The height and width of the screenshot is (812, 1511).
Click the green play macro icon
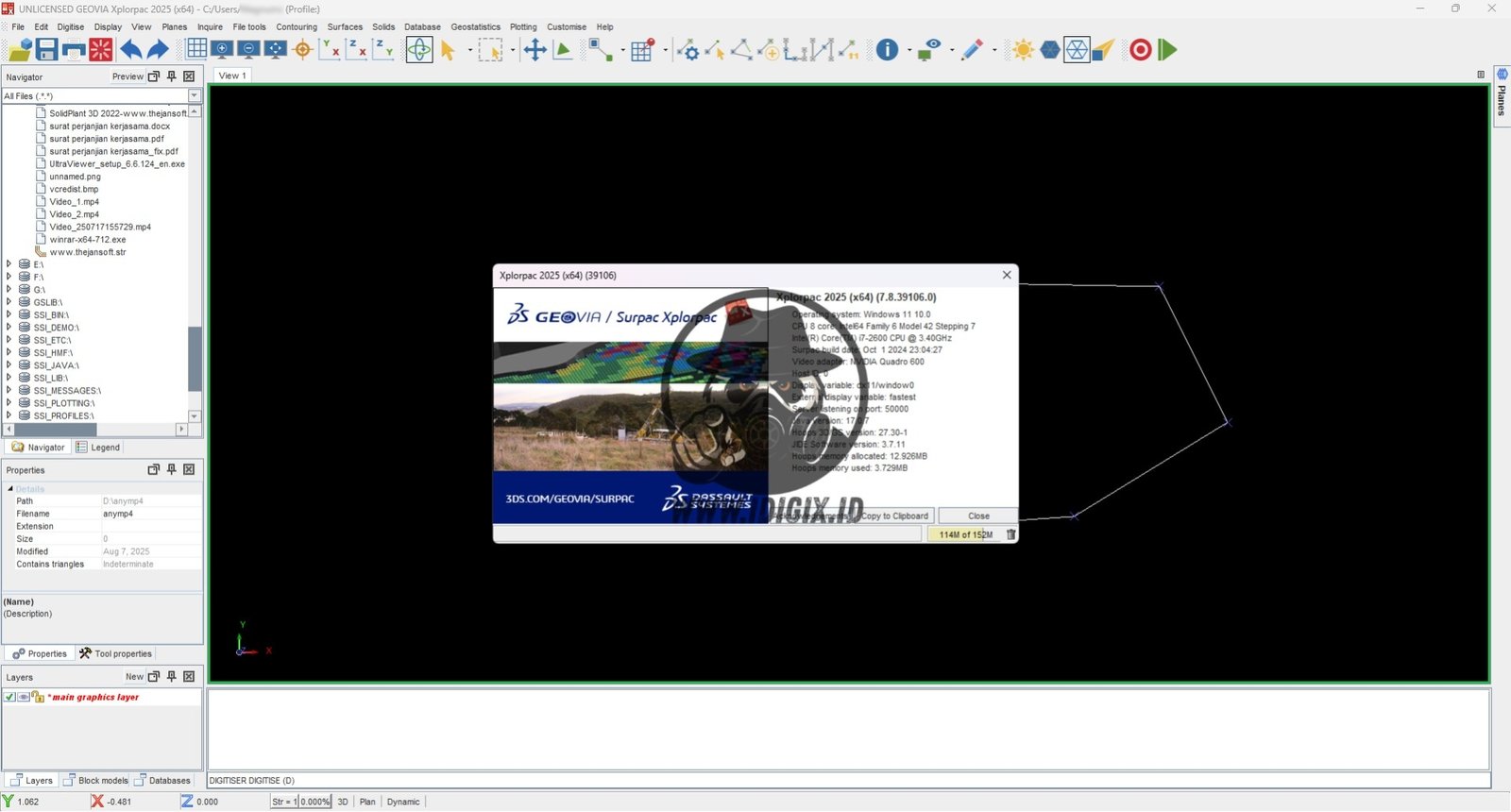point(1168,50)
